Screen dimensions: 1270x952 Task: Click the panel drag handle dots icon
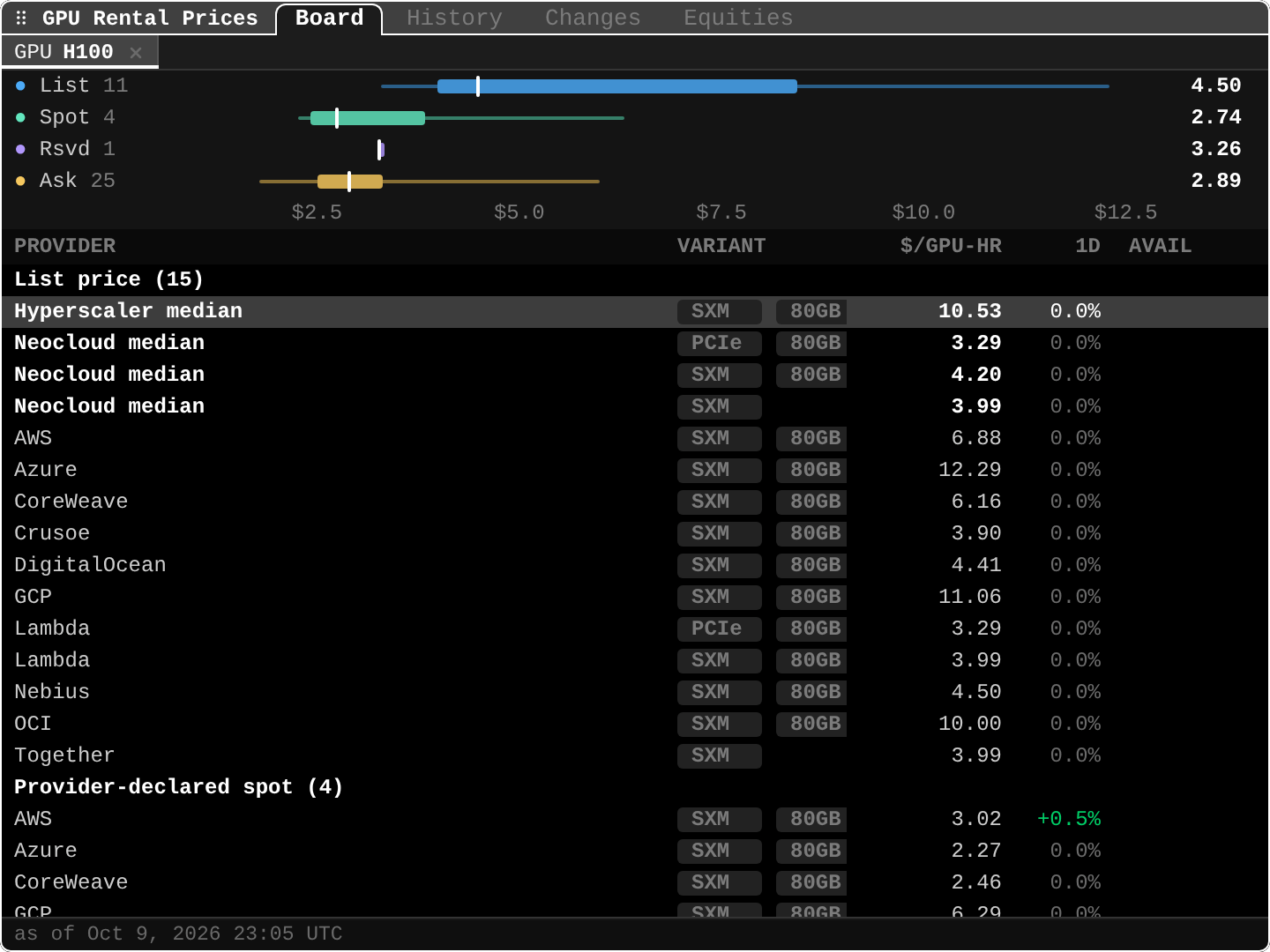21,18
